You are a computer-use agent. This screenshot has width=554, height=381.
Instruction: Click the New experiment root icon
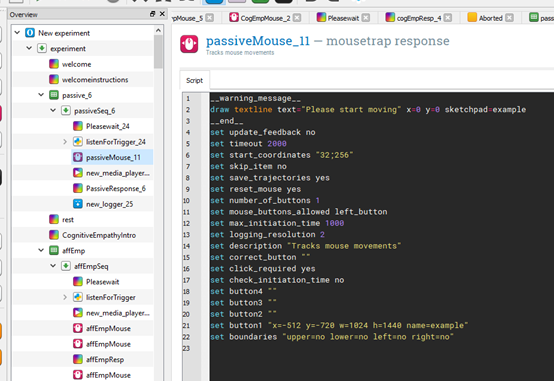[x=30, y=33]
